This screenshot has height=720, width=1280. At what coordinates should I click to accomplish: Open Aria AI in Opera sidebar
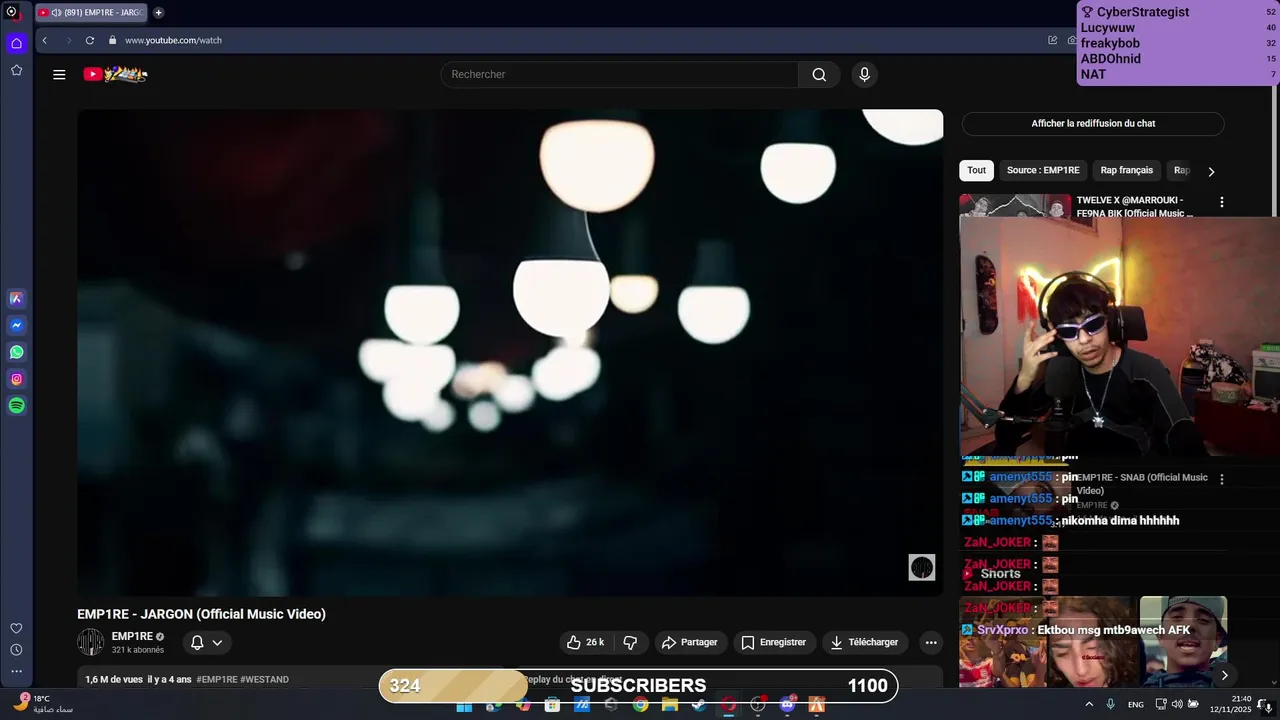pyautogui.click(x=16, y=298)
